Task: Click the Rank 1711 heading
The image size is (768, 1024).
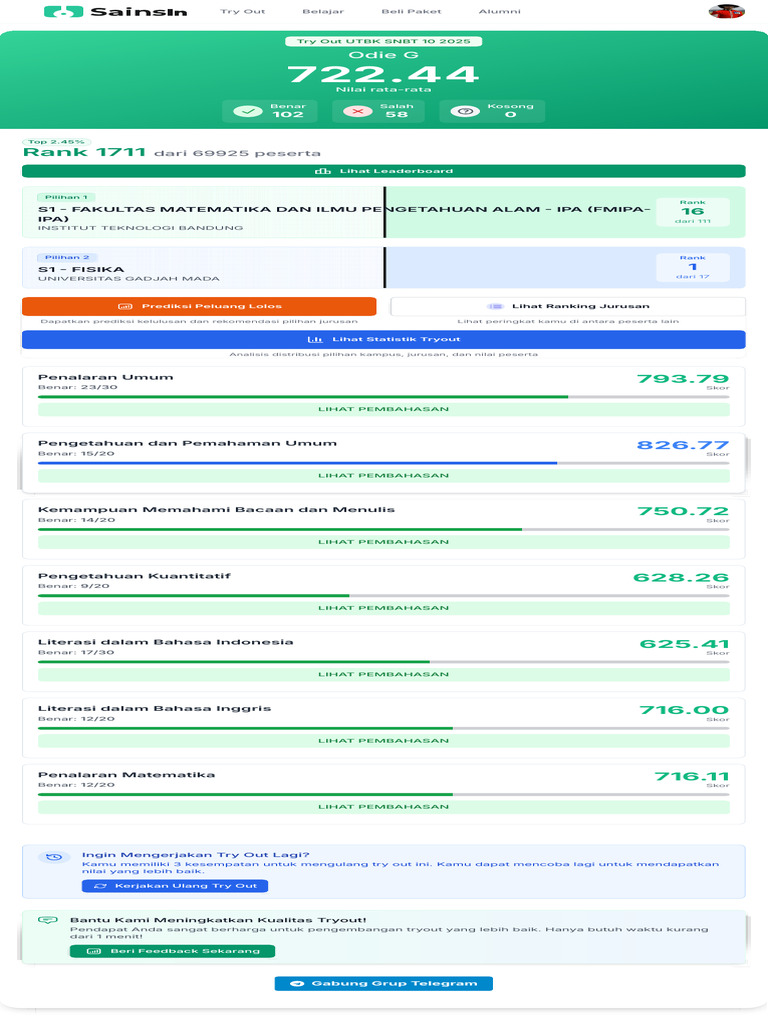Action: [84, 152]
